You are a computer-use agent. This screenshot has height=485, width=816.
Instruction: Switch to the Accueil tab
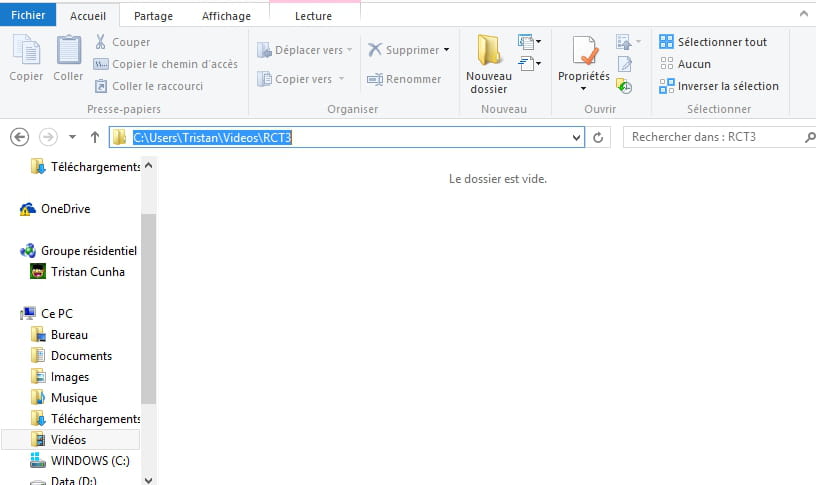(x=87, y=16)
